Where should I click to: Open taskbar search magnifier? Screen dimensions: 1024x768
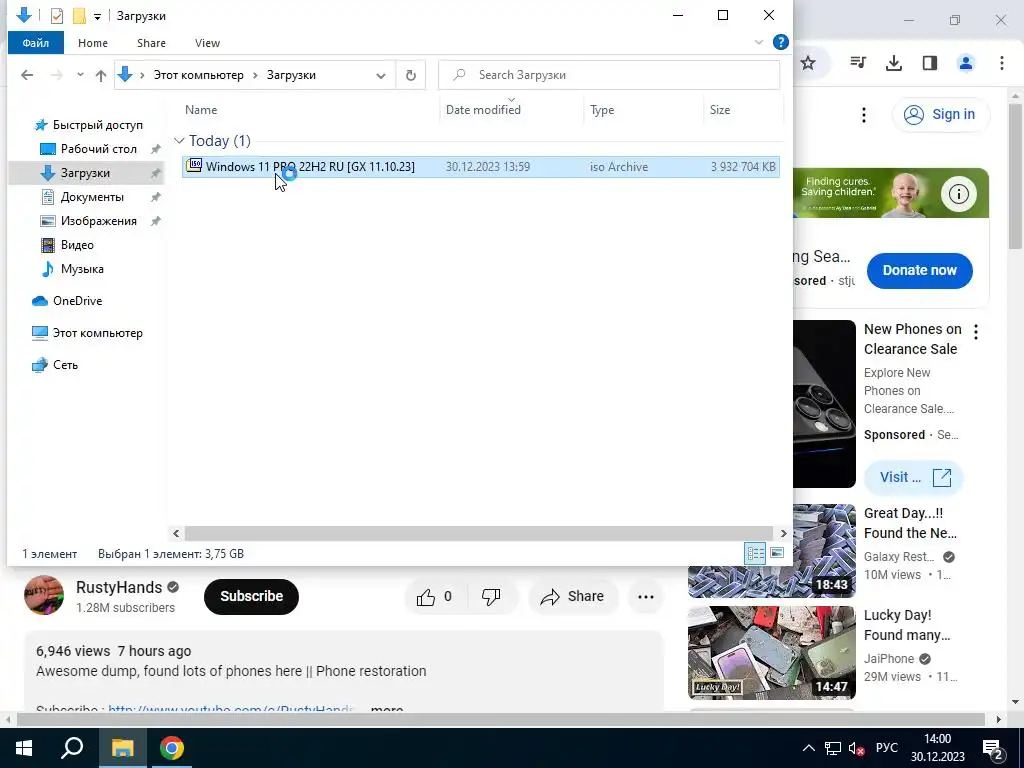tap(72, 748)
